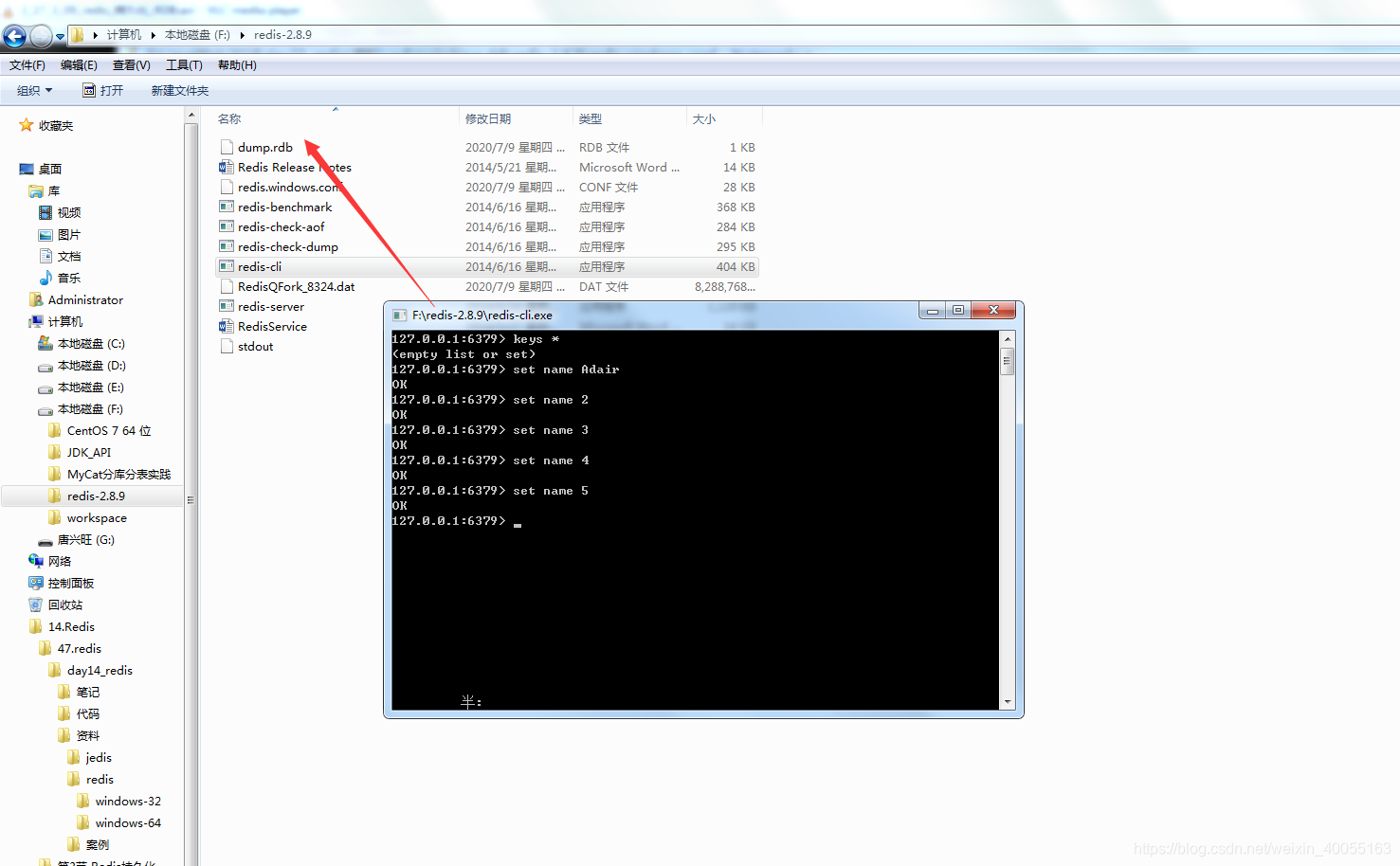Open the 查看(V) menu
1400x866 pixels.
coord(132,65)
